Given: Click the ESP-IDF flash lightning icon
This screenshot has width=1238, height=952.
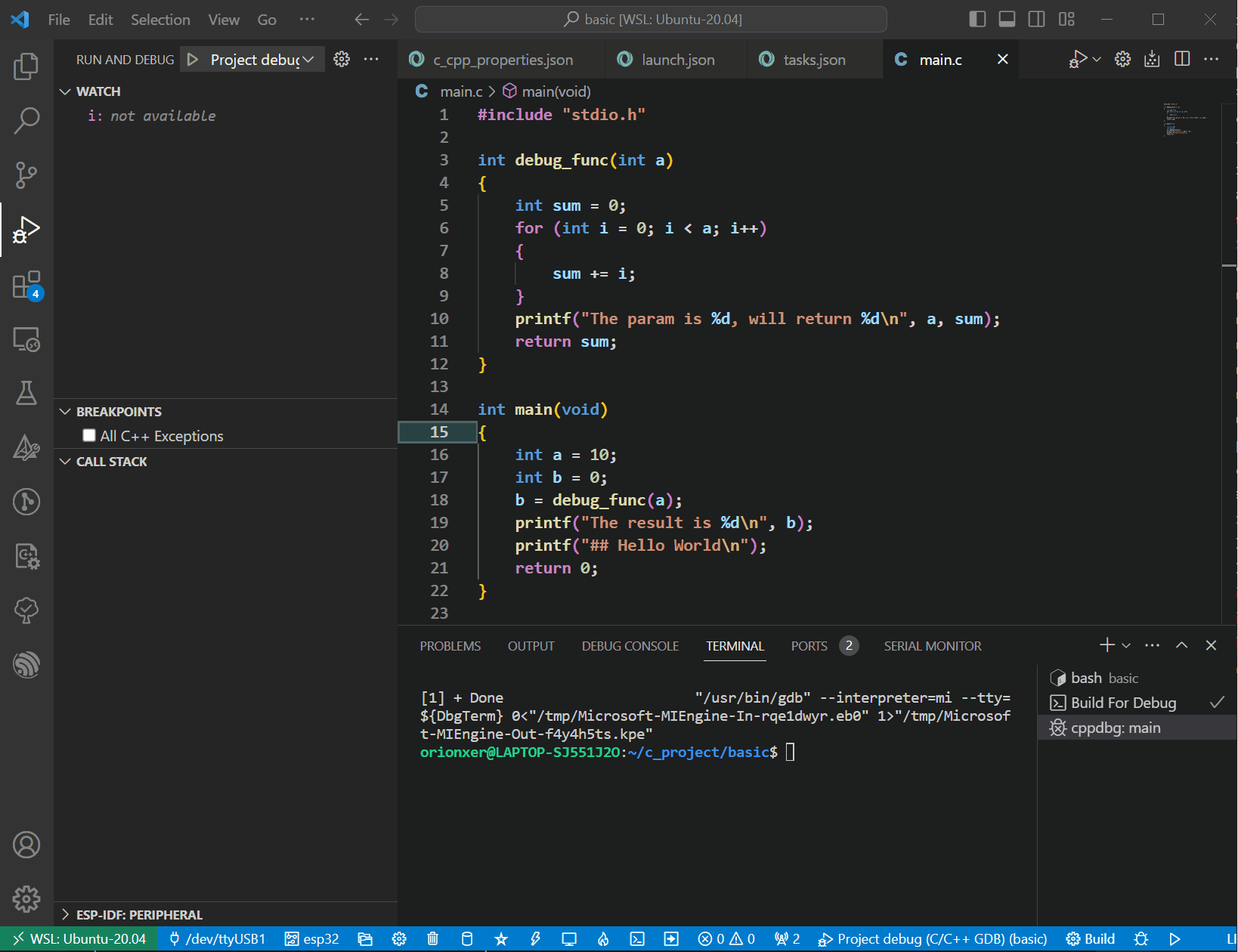Looking at the screenshot, I should coord(535,939).
